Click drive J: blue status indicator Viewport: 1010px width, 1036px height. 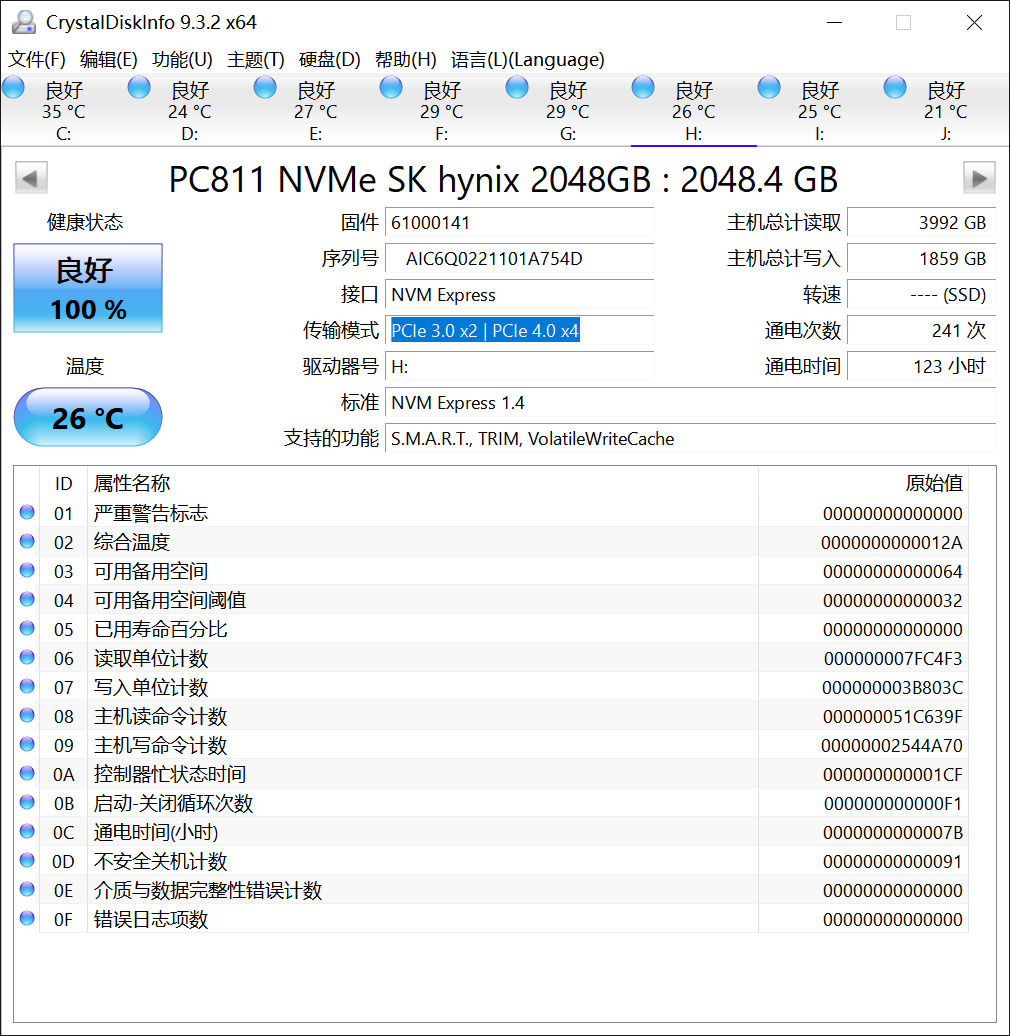click(894, 87)
